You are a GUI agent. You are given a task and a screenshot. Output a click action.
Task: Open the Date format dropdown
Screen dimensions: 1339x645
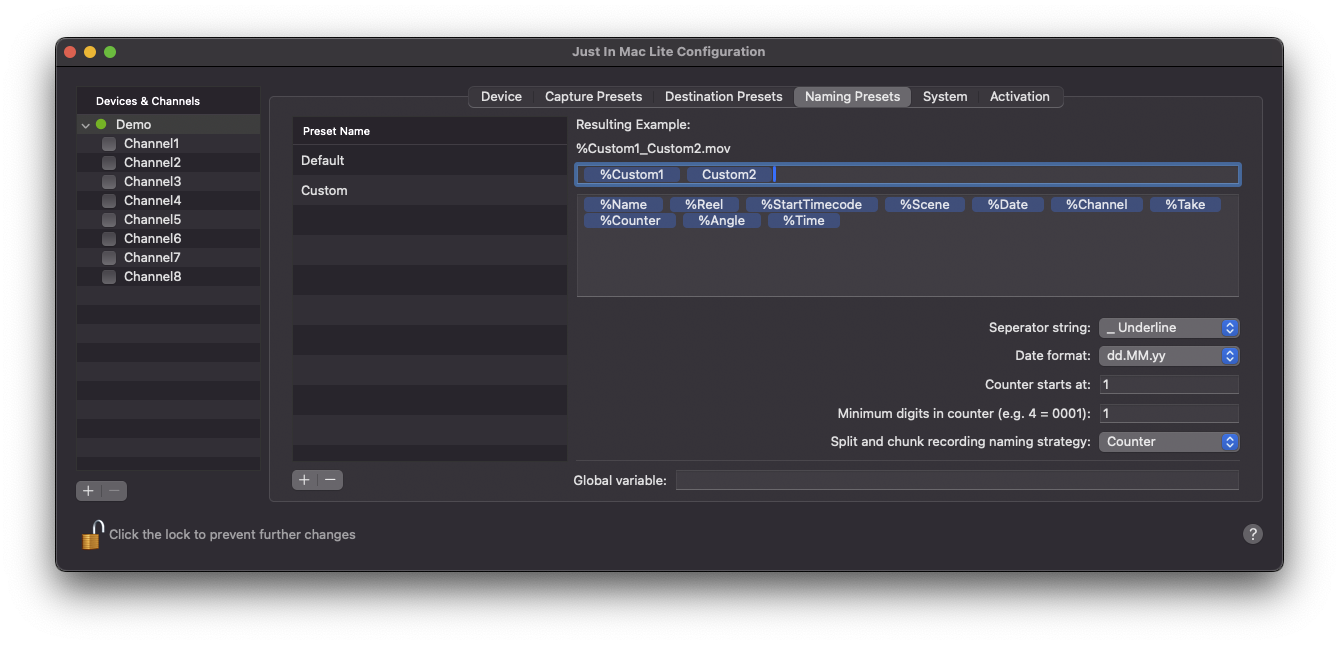pos(1169,355)
